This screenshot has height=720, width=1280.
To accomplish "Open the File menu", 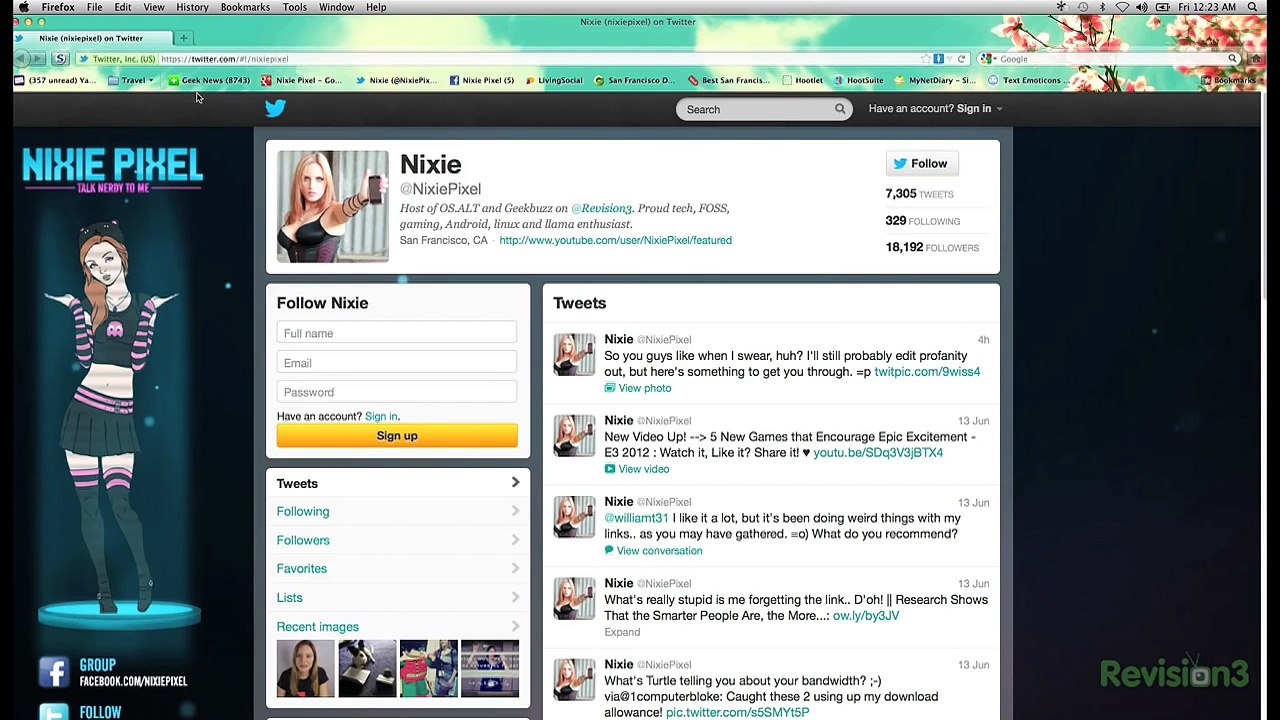I will point(94,7).
